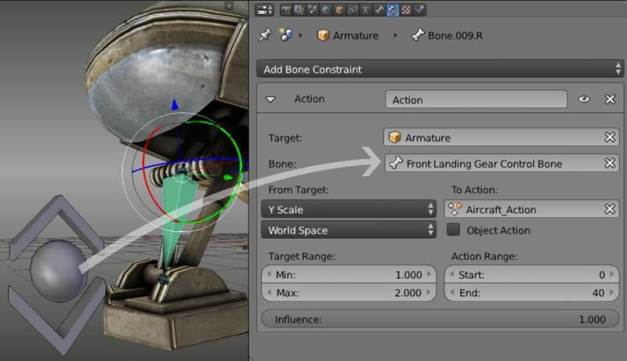Clear the Armature target

[x=610, y=138]
